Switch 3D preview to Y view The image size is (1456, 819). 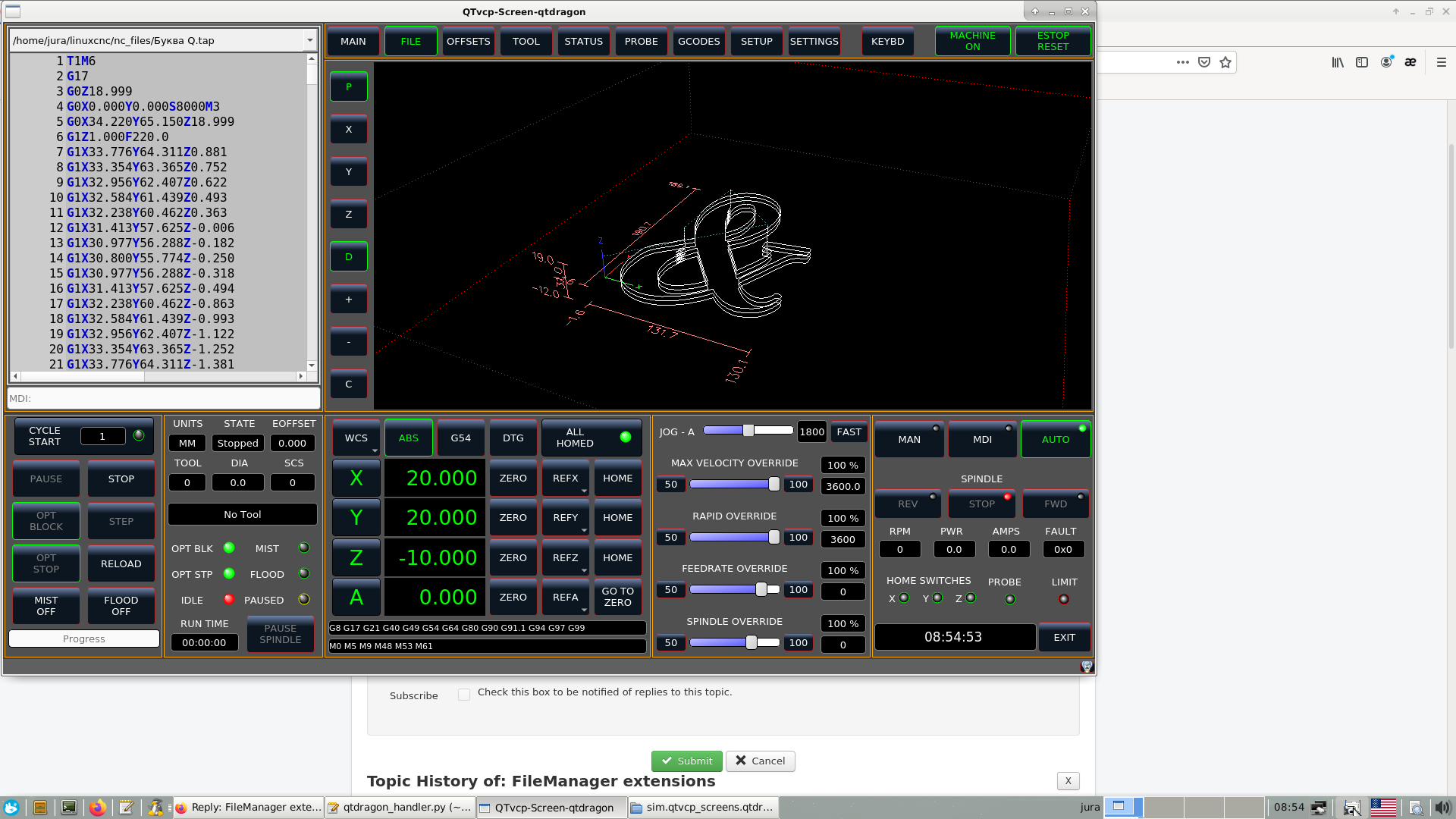click(x=349, y=172)
